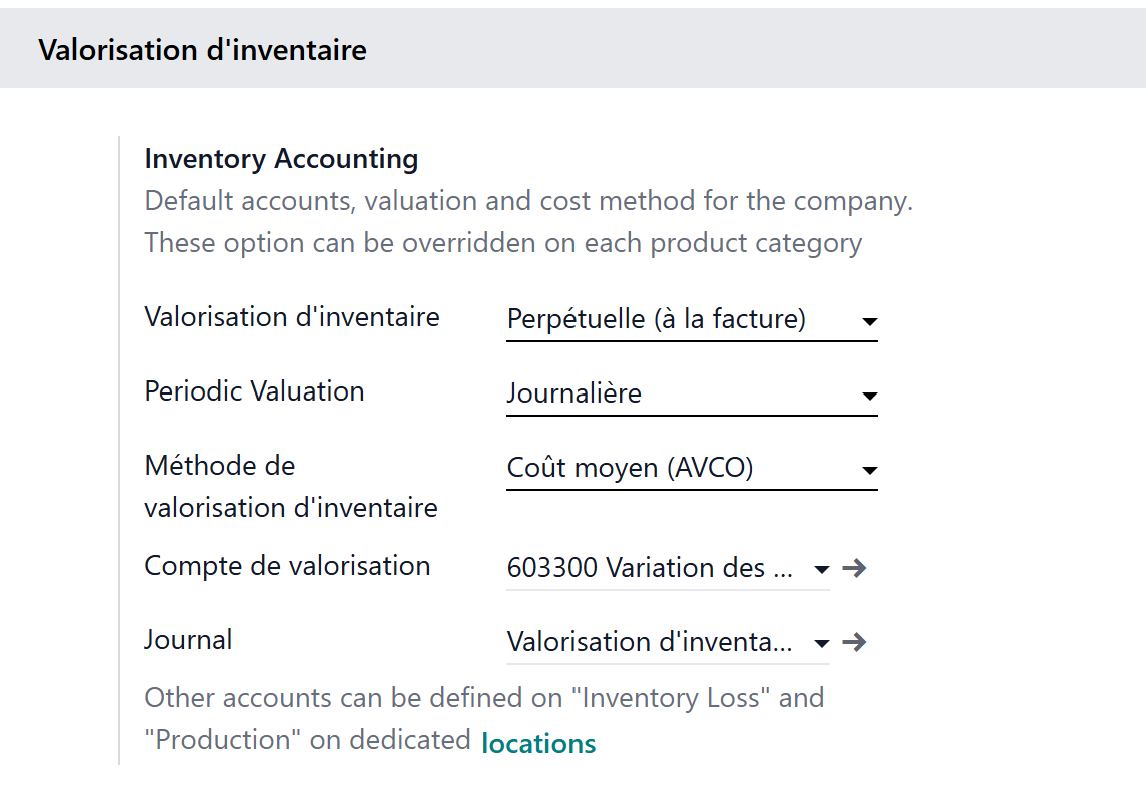1146x786 pixels.
Task: Follow the locations link
Action: (x=538, y=743)
